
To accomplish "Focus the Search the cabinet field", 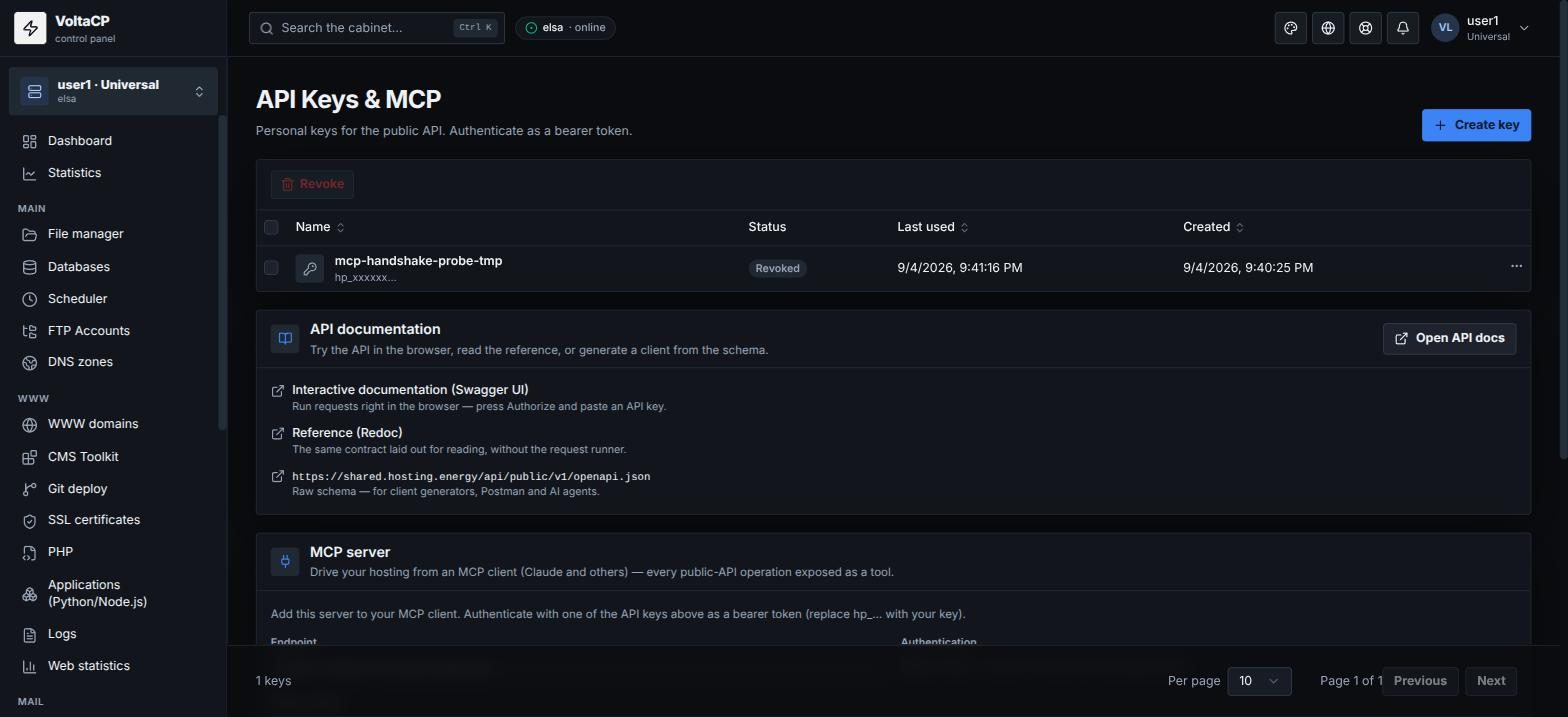I will click(x=377, y=28).
